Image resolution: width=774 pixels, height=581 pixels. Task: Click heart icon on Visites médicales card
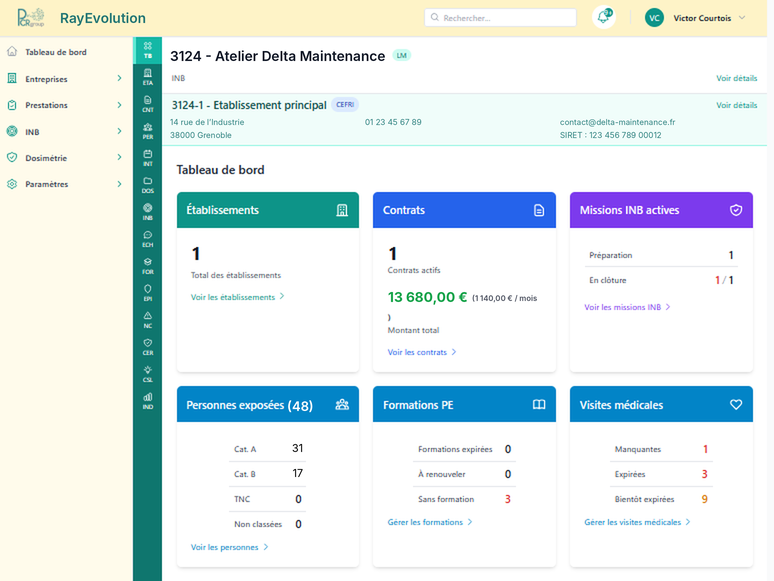click(x=736, y=405)
